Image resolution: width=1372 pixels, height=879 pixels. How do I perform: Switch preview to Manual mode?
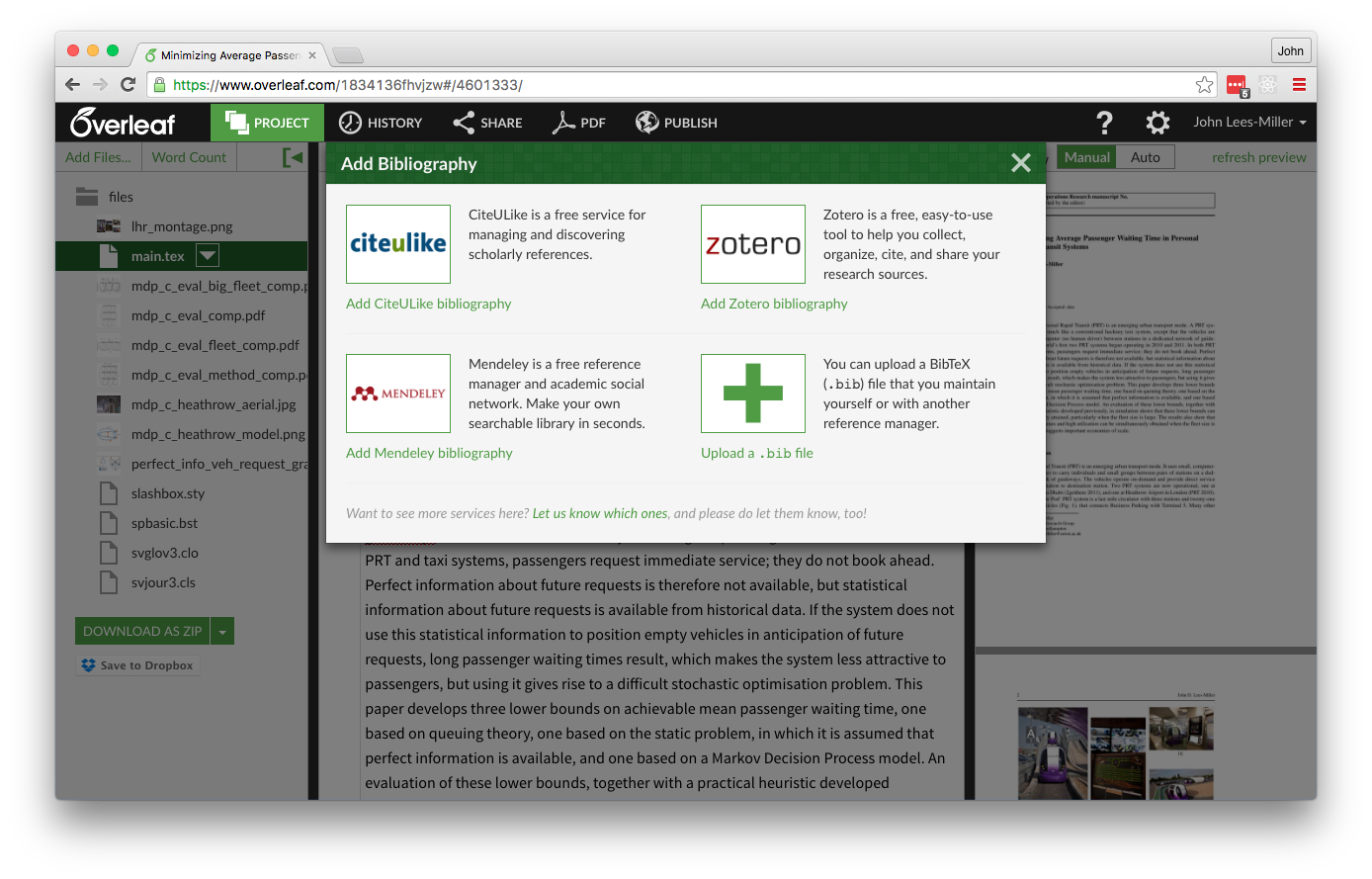1087,157
